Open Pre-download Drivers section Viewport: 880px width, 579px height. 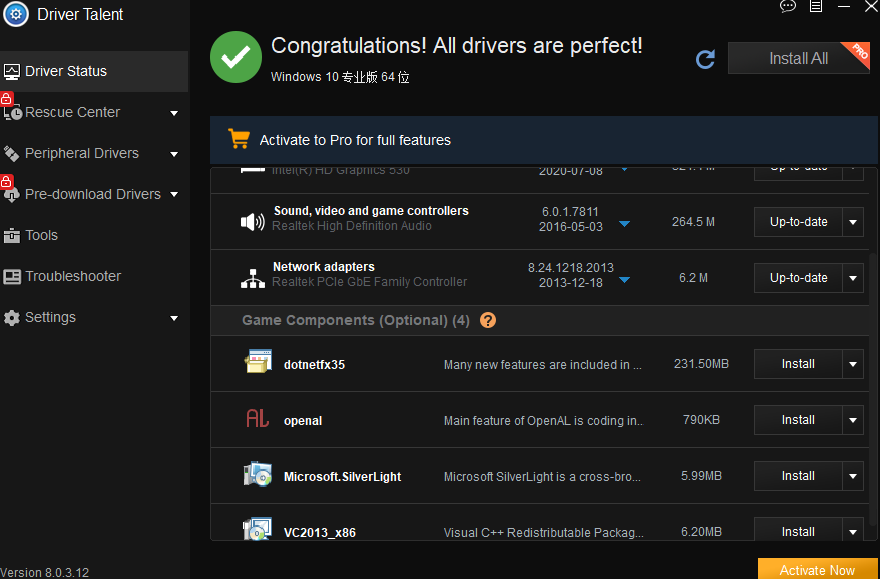pyautogui.click(x=94, y=194)
